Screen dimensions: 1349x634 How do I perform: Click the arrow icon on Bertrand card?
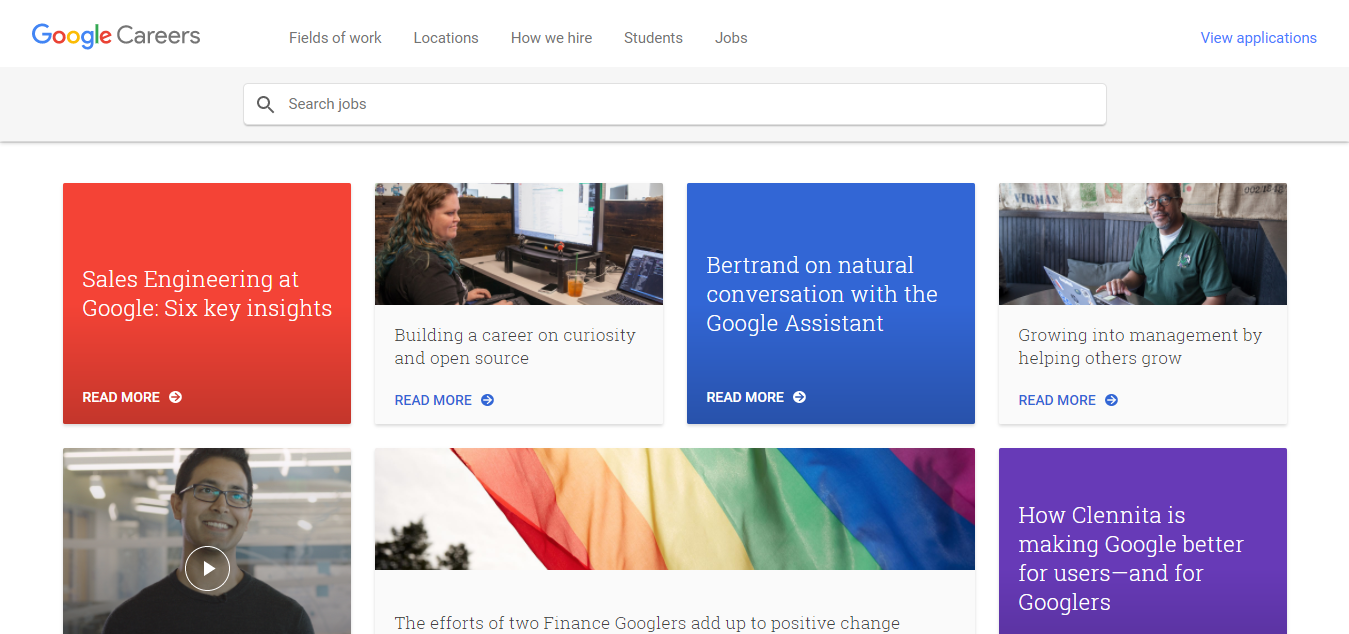(800, 397)
